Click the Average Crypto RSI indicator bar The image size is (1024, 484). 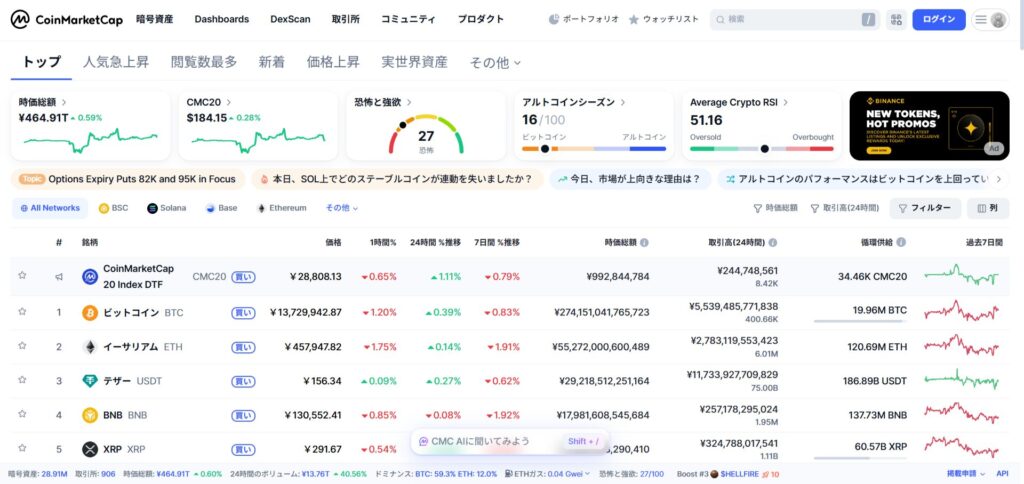click(x=762, y=149)
